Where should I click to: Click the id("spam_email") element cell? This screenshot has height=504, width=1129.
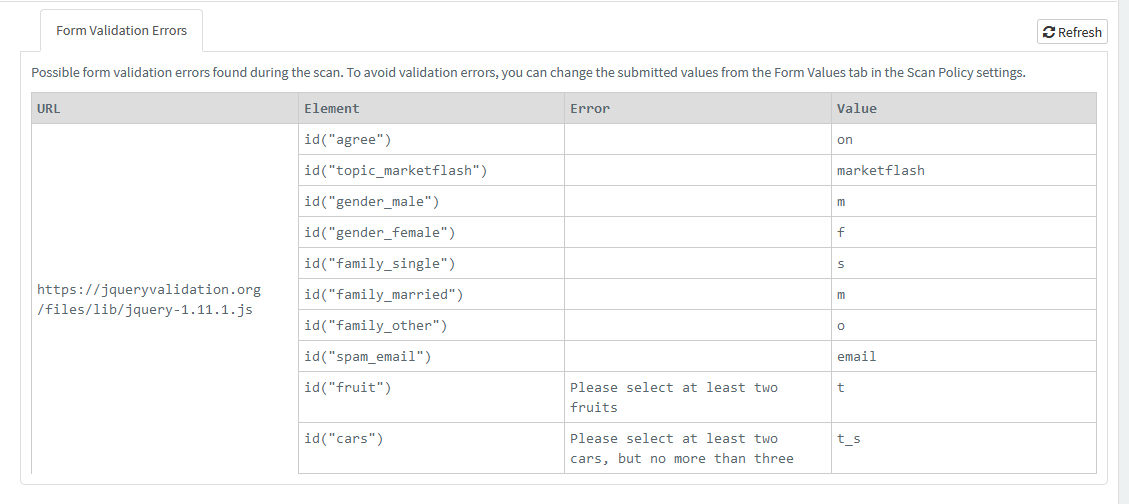[x=367, y=356]
